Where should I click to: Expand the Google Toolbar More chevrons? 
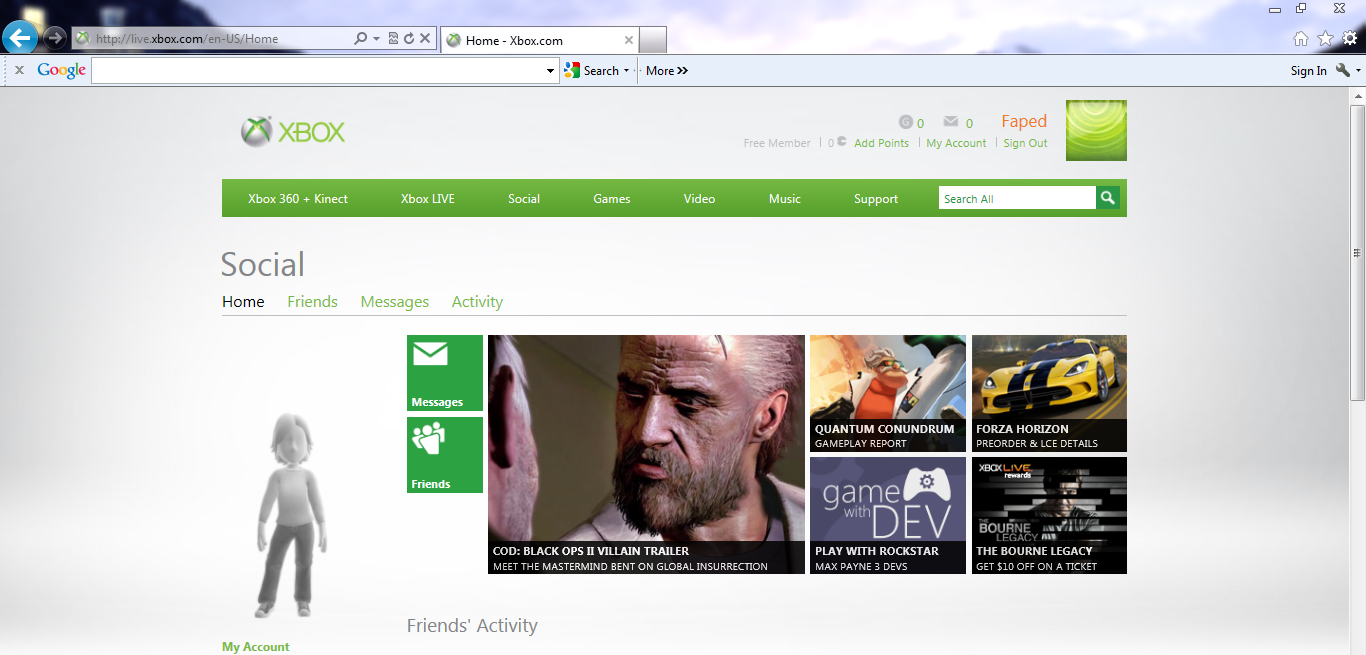point(667,70)
